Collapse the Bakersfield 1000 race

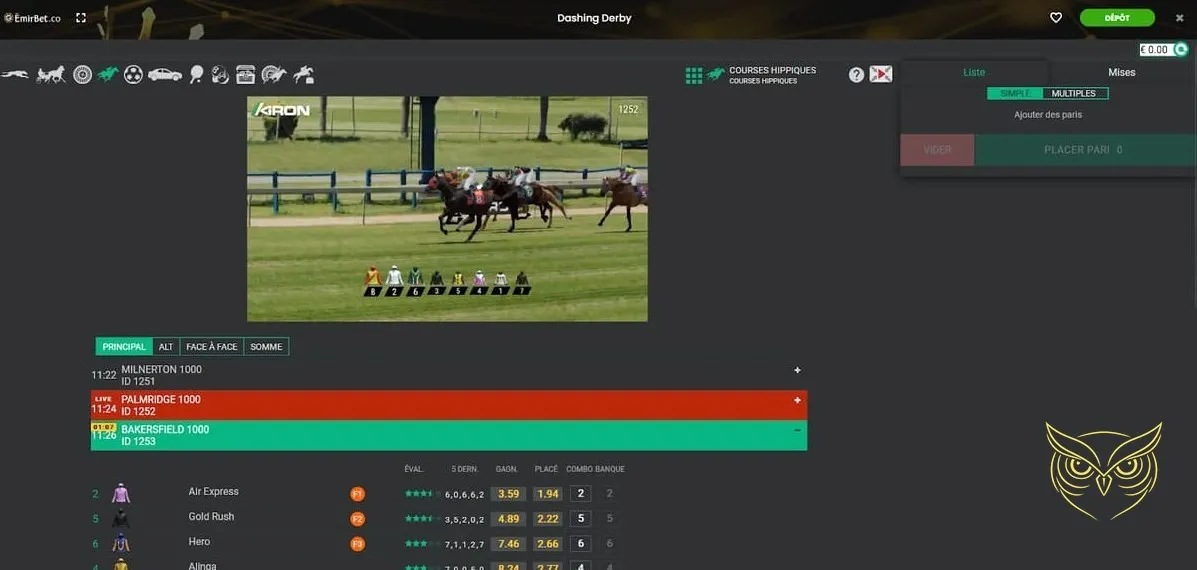tap(797, 430)
